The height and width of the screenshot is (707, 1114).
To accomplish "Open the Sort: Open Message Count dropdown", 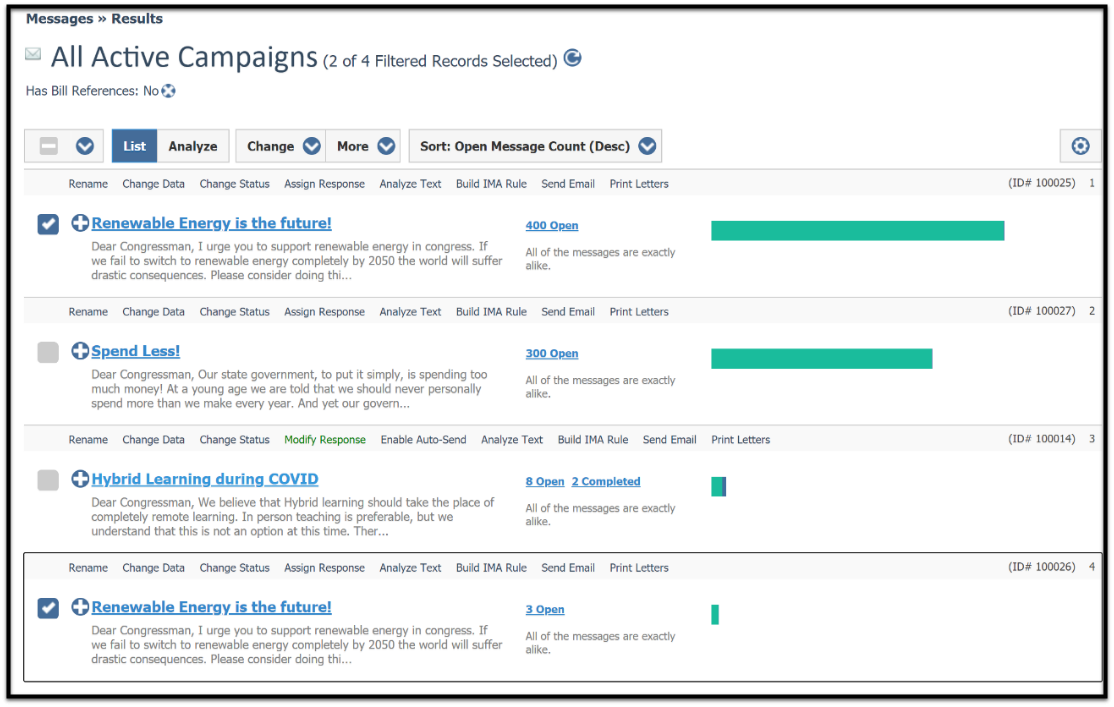I will (x=536, y=146).
